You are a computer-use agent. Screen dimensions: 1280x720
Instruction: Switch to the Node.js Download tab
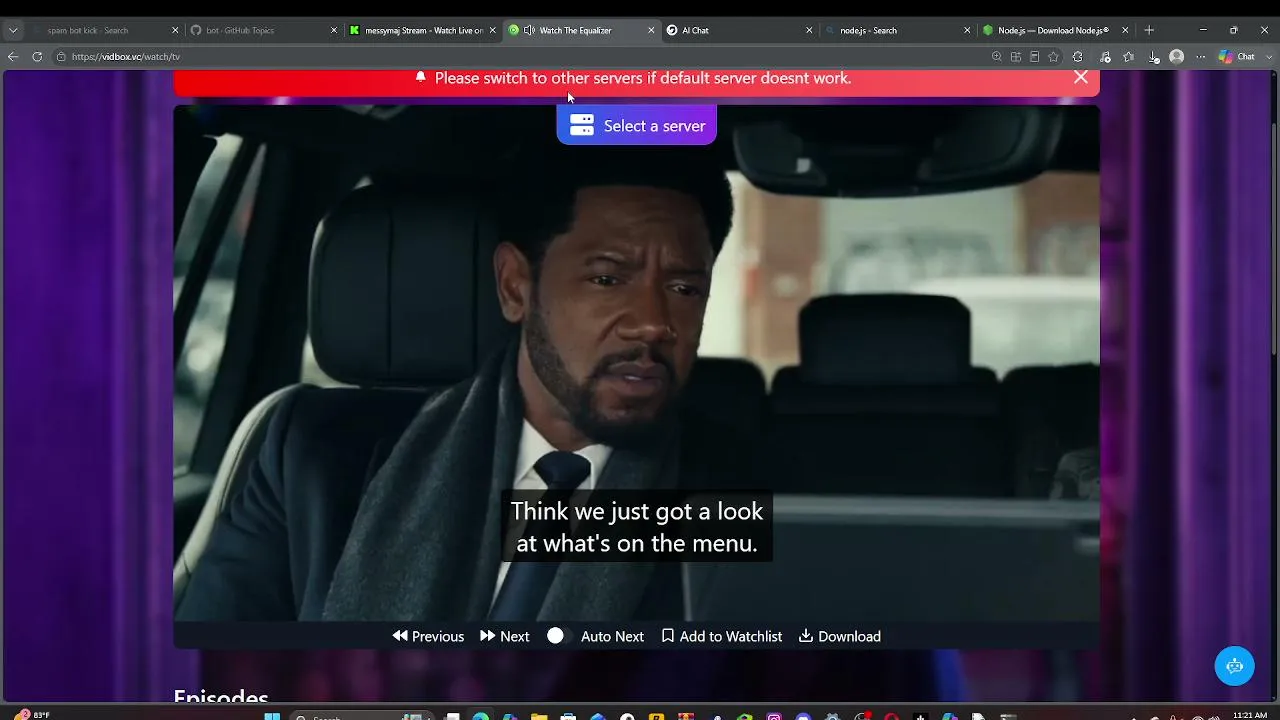(1054, 31)
